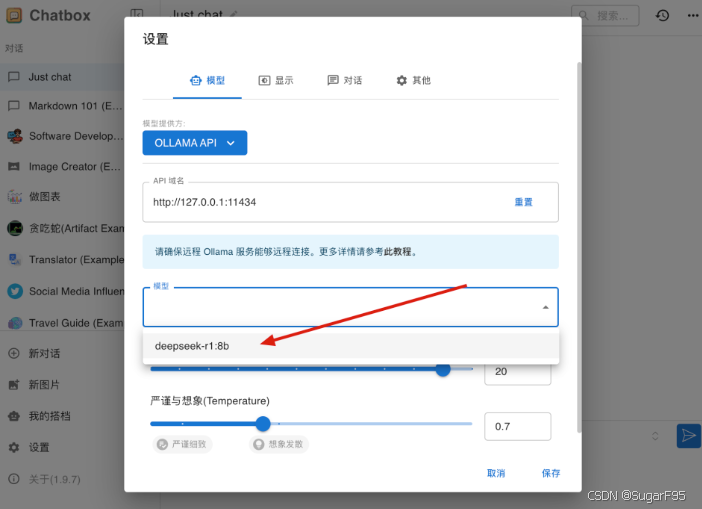Click the 做图表 chart icon
Image resolution: width=702 pixels, height=509 pixels.
(x=15, y=197)
